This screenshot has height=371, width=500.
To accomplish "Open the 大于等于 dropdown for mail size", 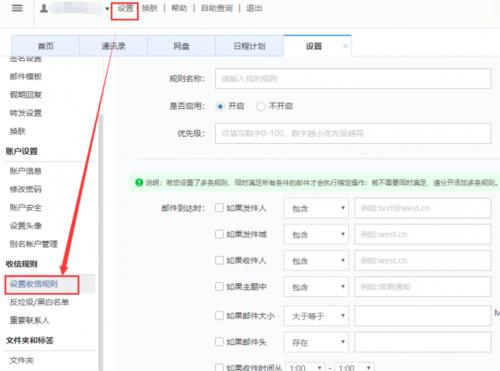I will [316, 316].
